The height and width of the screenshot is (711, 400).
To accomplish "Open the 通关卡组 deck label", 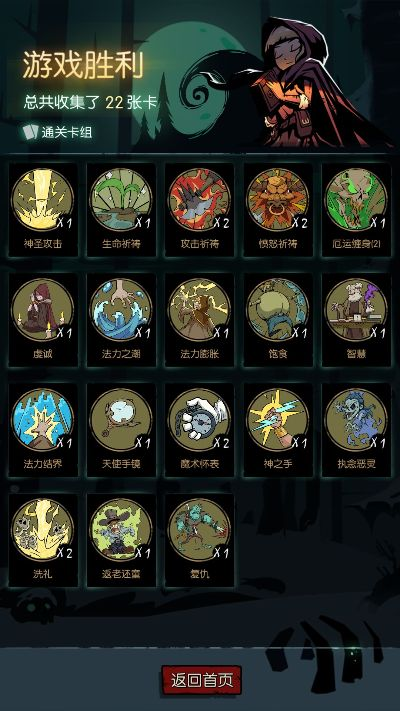I will click(58, 132).
